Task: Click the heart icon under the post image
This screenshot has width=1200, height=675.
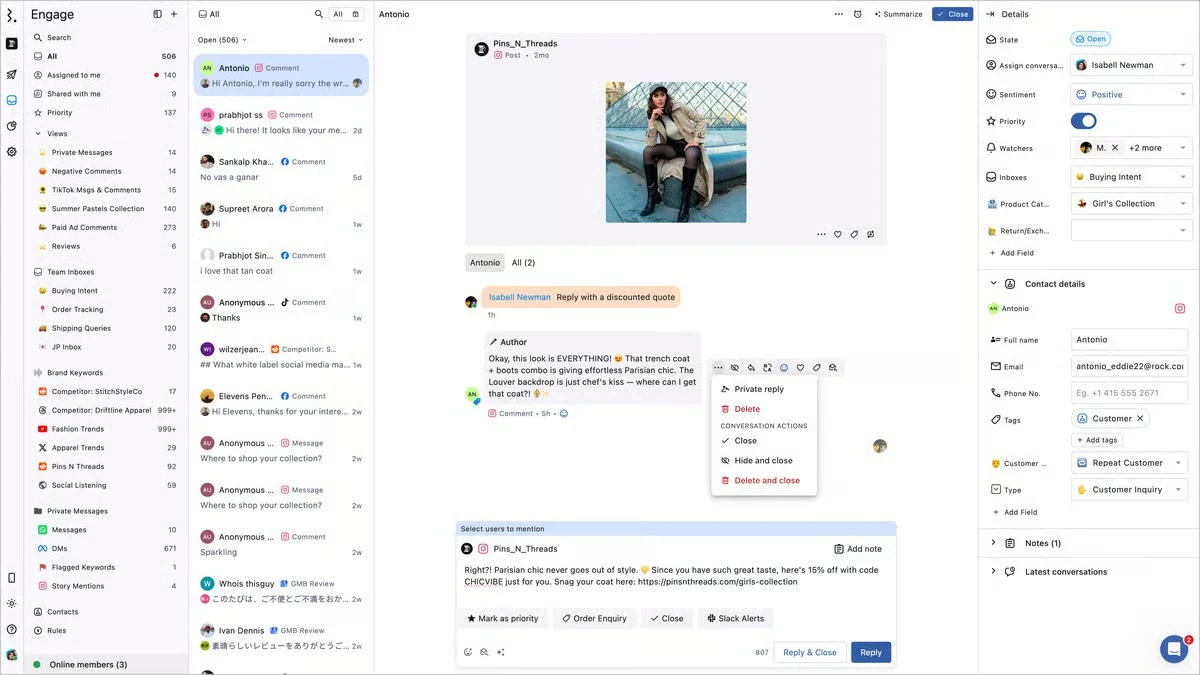Action: [x=838, y=234]
